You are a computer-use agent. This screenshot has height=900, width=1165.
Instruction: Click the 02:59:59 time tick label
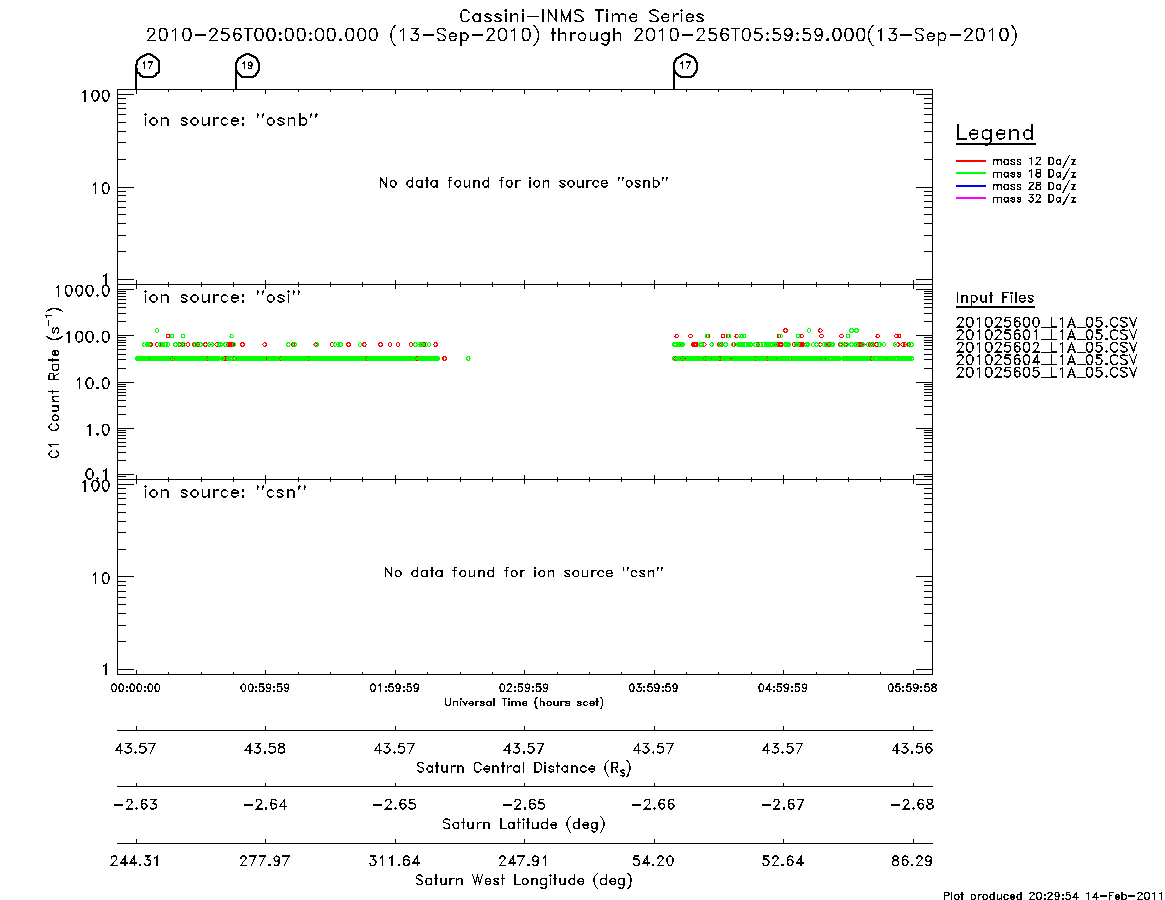[x=524, y=688]
